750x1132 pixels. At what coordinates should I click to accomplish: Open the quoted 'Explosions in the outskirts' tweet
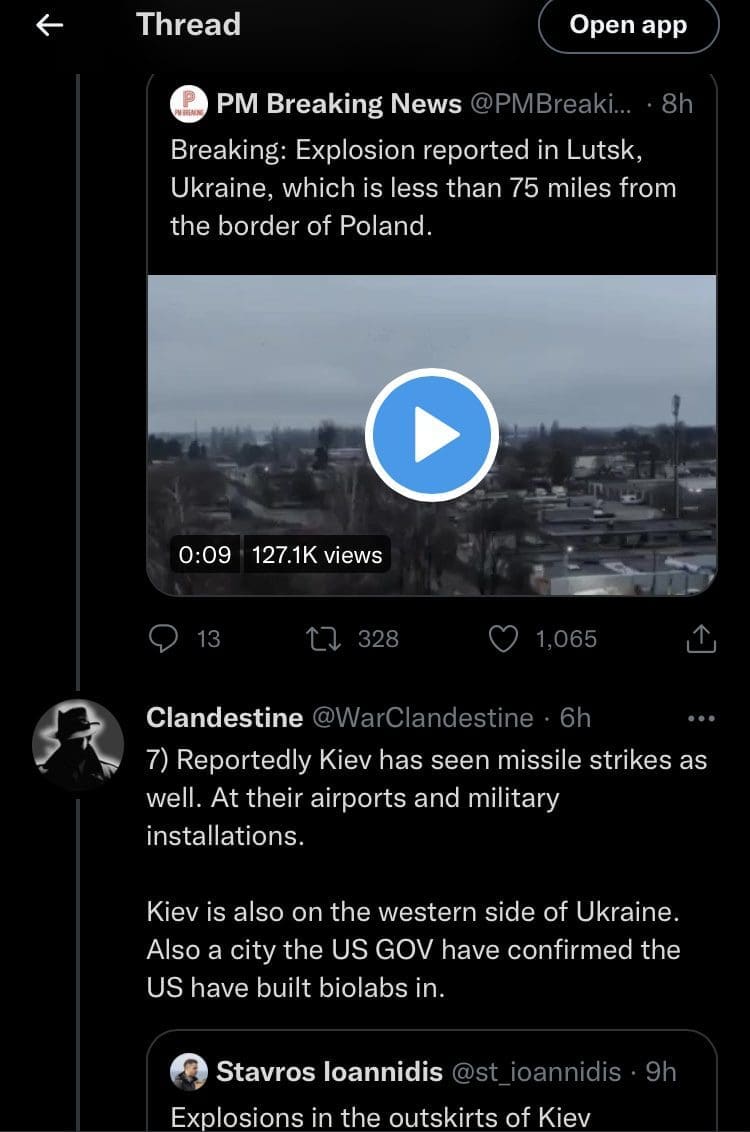tap(380, 1115)
